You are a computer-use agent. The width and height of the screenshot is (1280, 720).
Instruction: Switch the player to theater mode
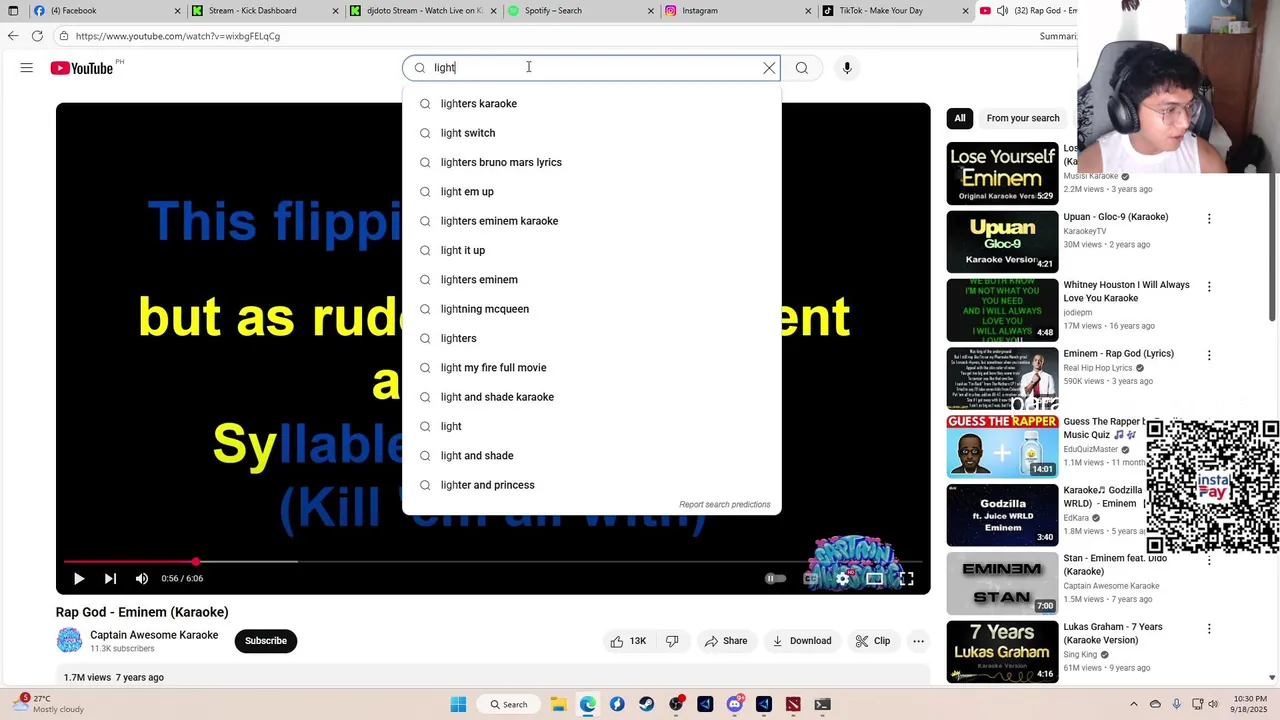[x=875, y=578]
